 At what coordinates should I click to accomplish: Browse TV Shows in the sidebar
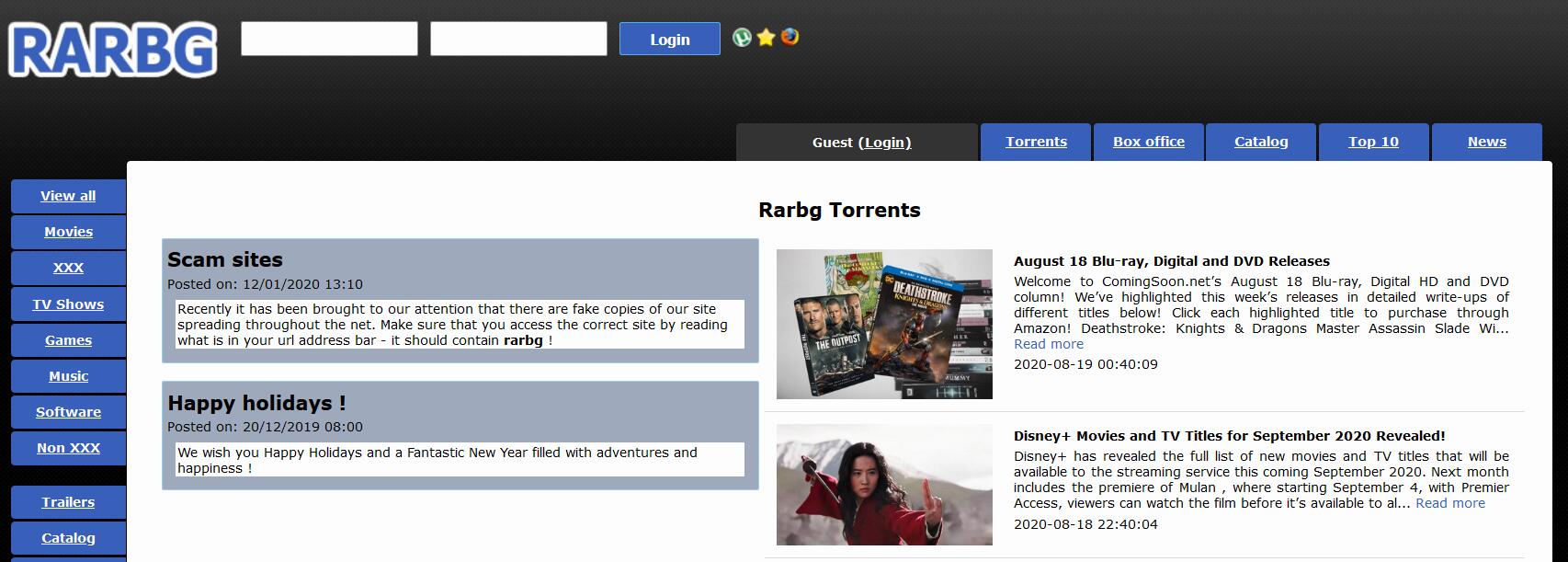(68, 304)
